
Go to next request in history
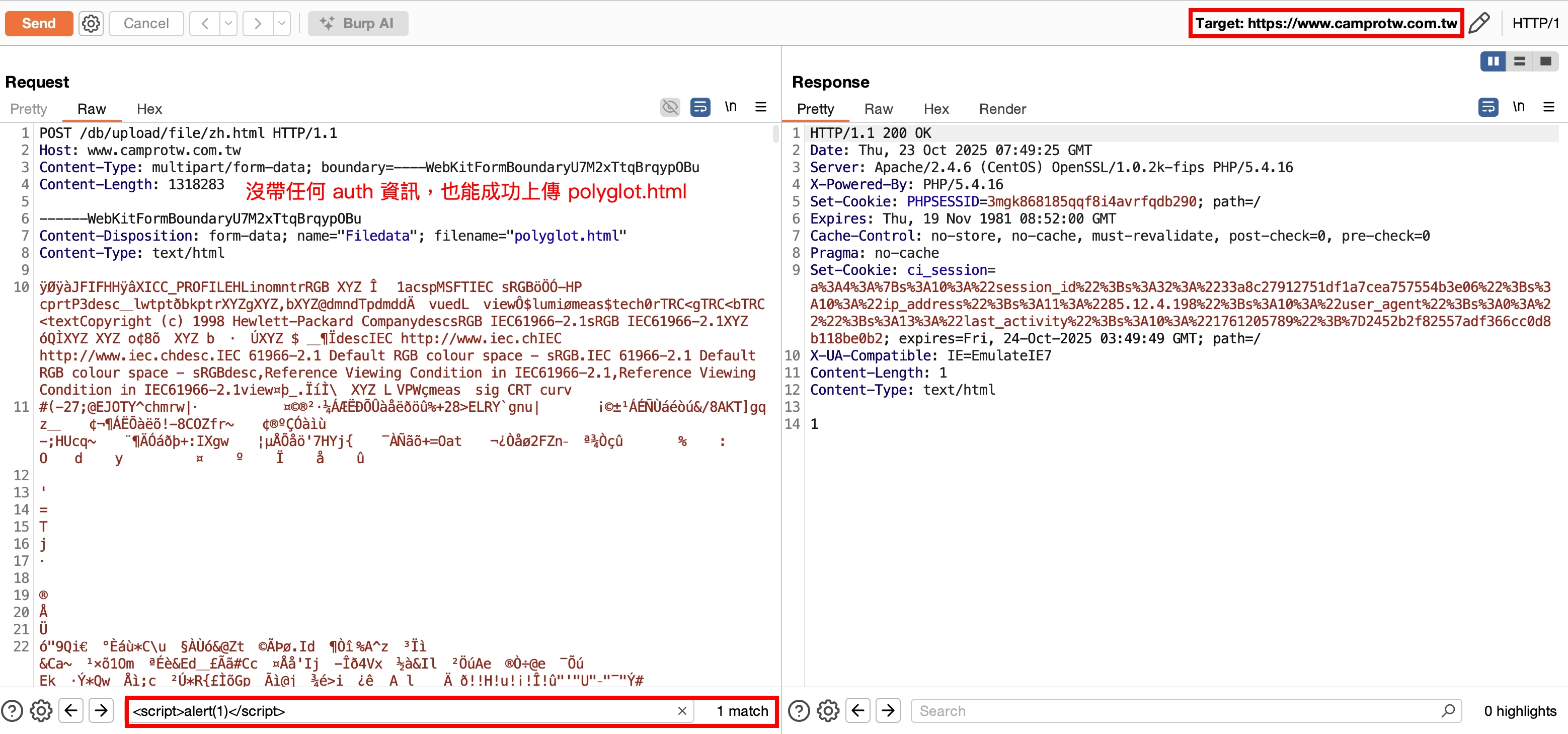(x=258, y=23)
